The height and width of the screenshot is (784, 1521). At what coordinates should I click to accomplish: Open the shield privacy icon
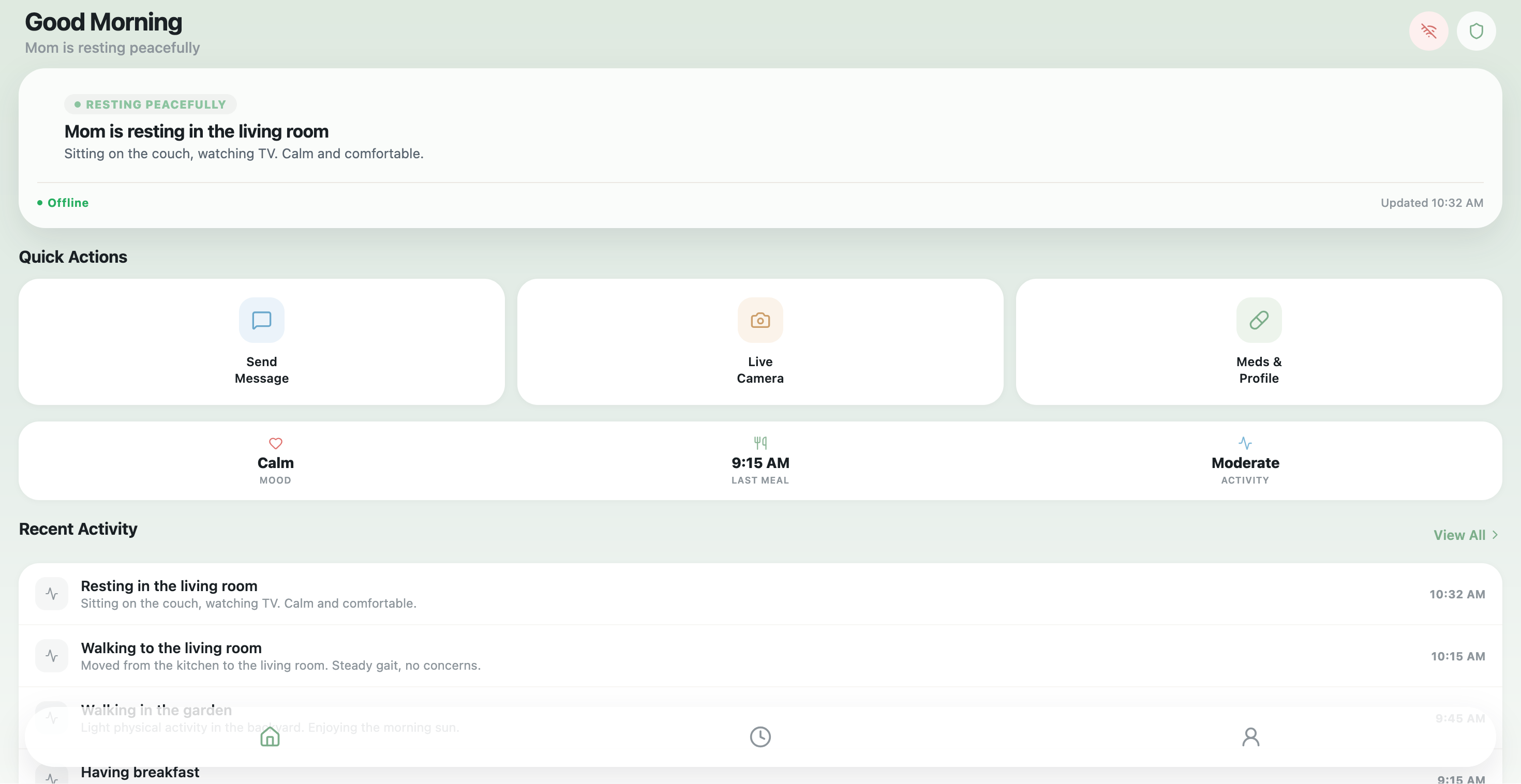tap(1475, 31)
